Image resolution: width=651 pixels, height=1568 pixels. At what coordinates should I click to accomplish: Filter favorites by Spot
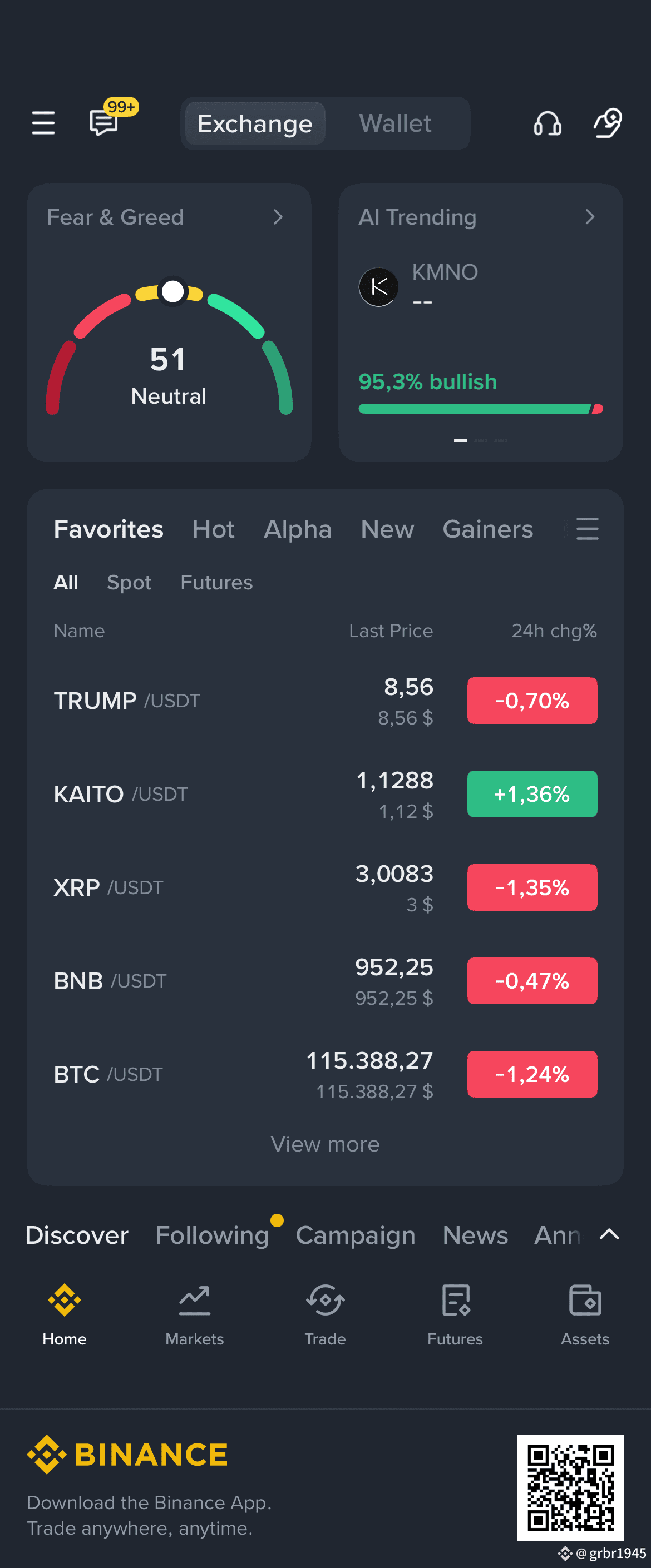(129, 583)
